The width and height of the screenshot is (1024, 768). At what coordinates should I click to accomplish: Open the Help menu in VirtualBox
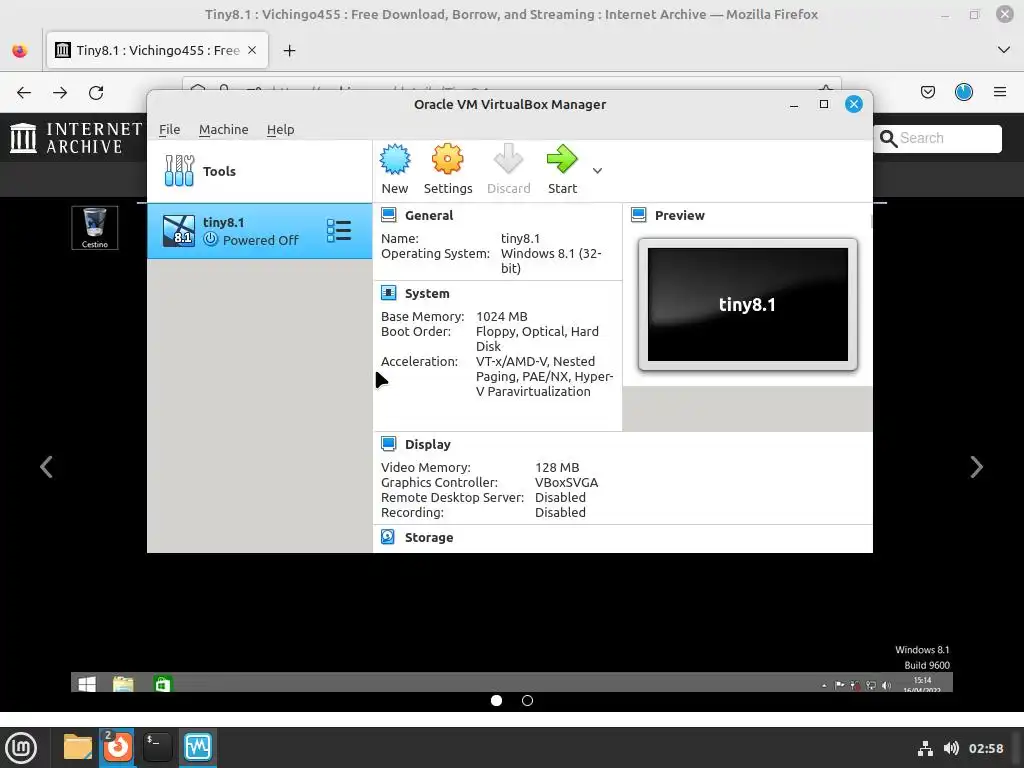point(280,129)
